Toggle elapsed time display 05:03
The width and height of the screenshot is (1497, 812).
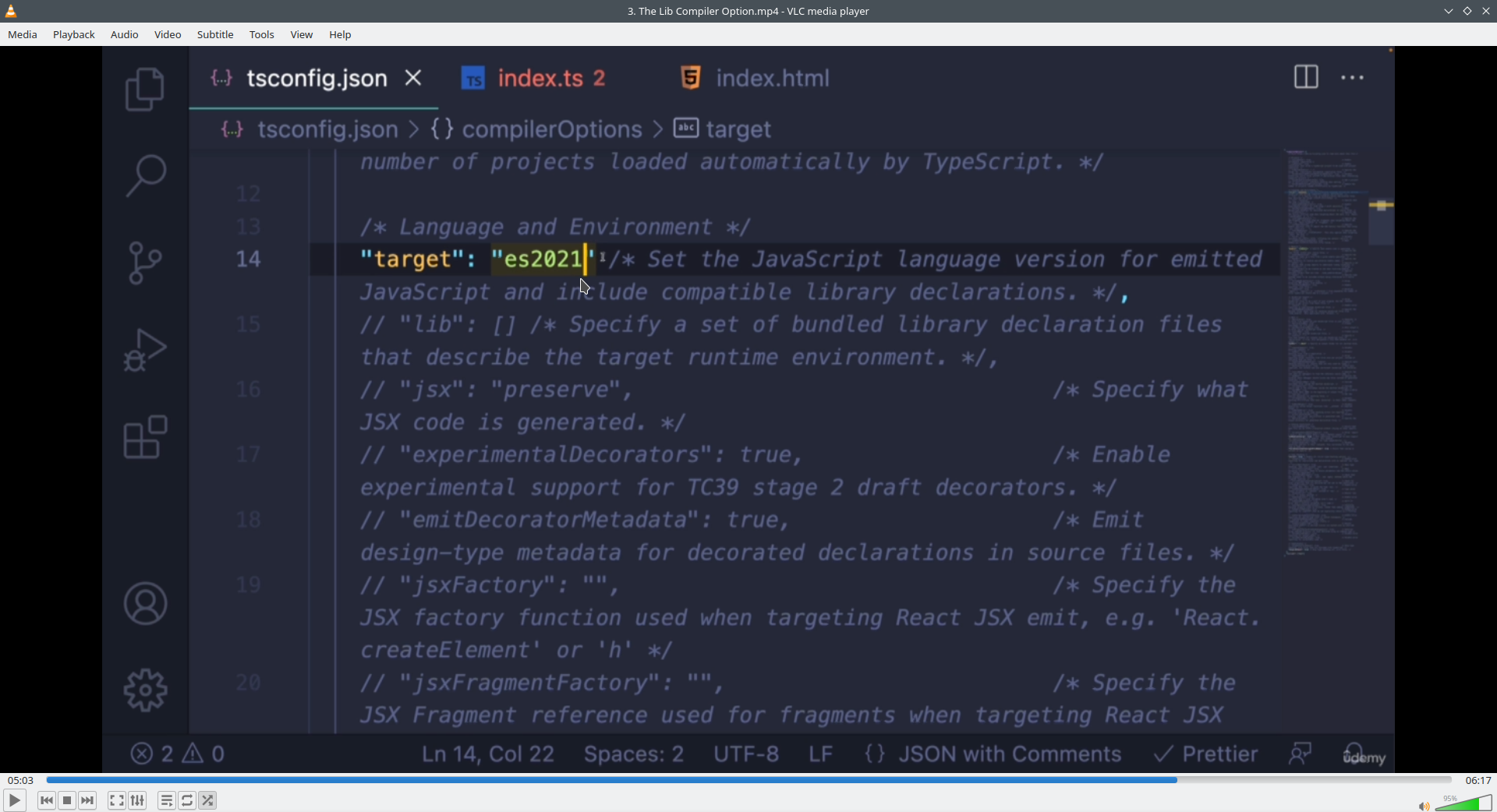click(21, 780)
